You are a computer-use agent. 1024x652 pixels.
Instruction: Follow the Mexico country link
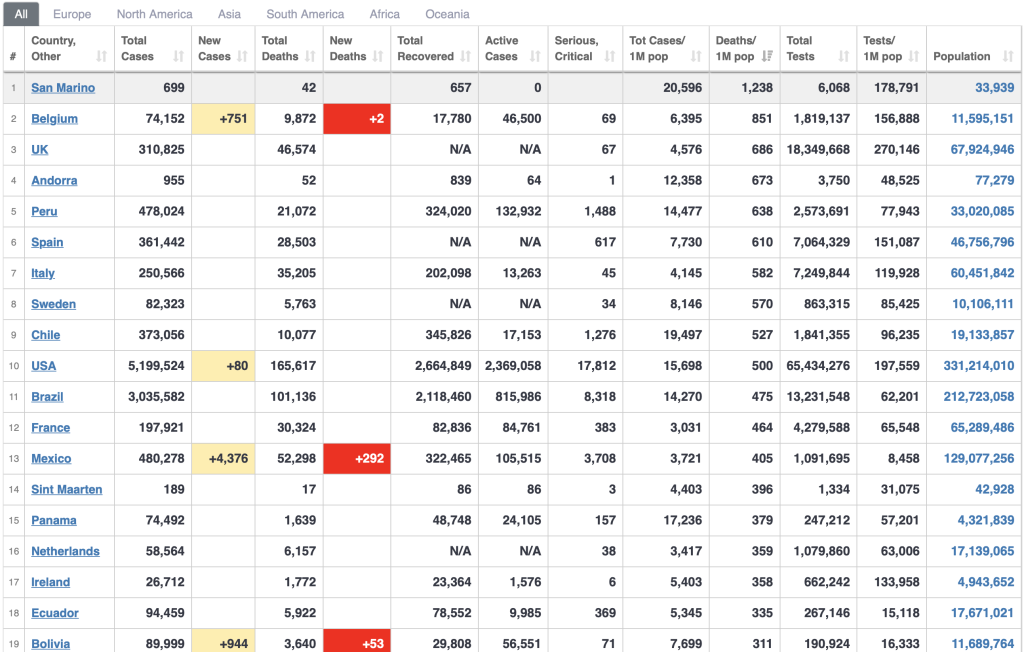51,459
